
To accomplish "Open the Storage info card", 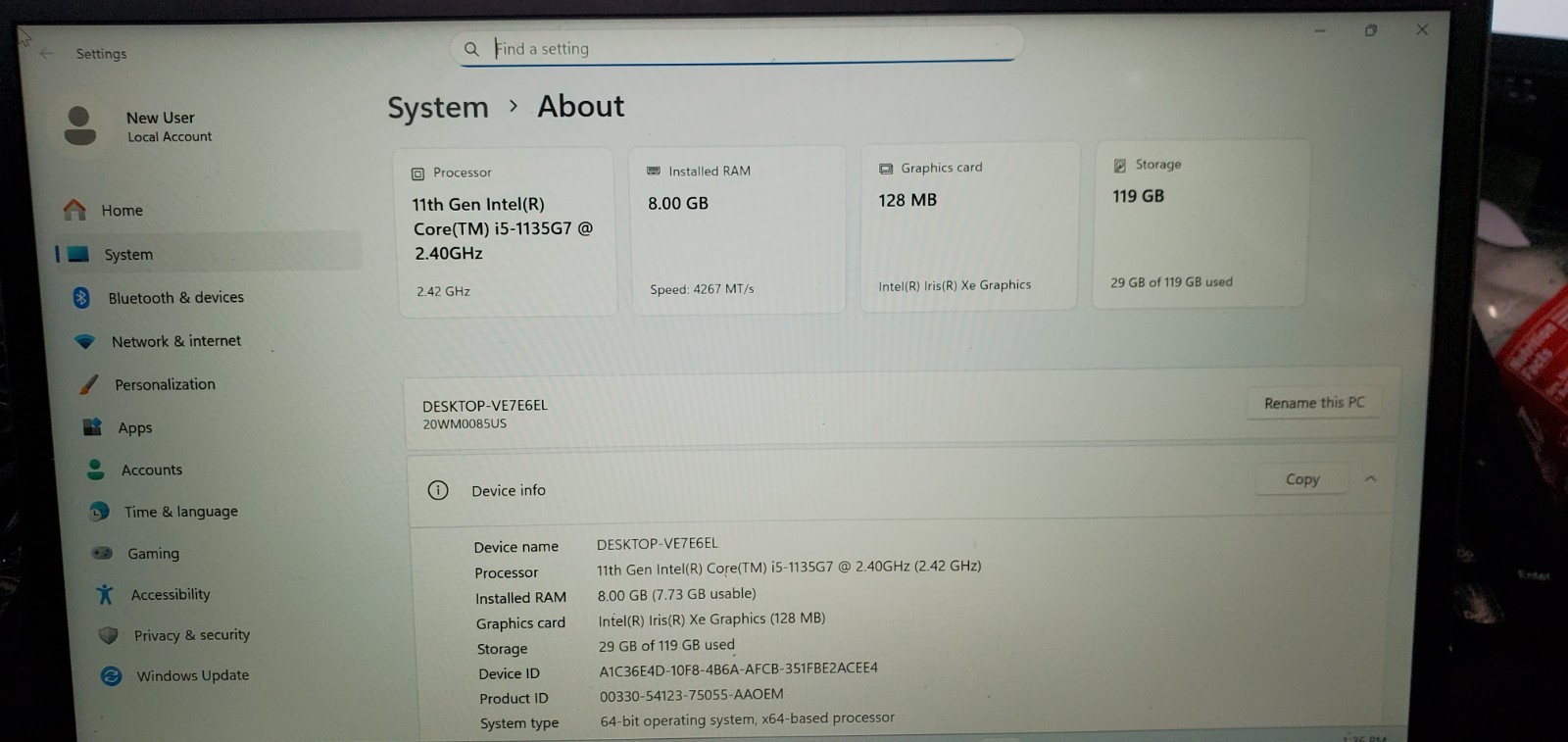I will (1201, 224).
